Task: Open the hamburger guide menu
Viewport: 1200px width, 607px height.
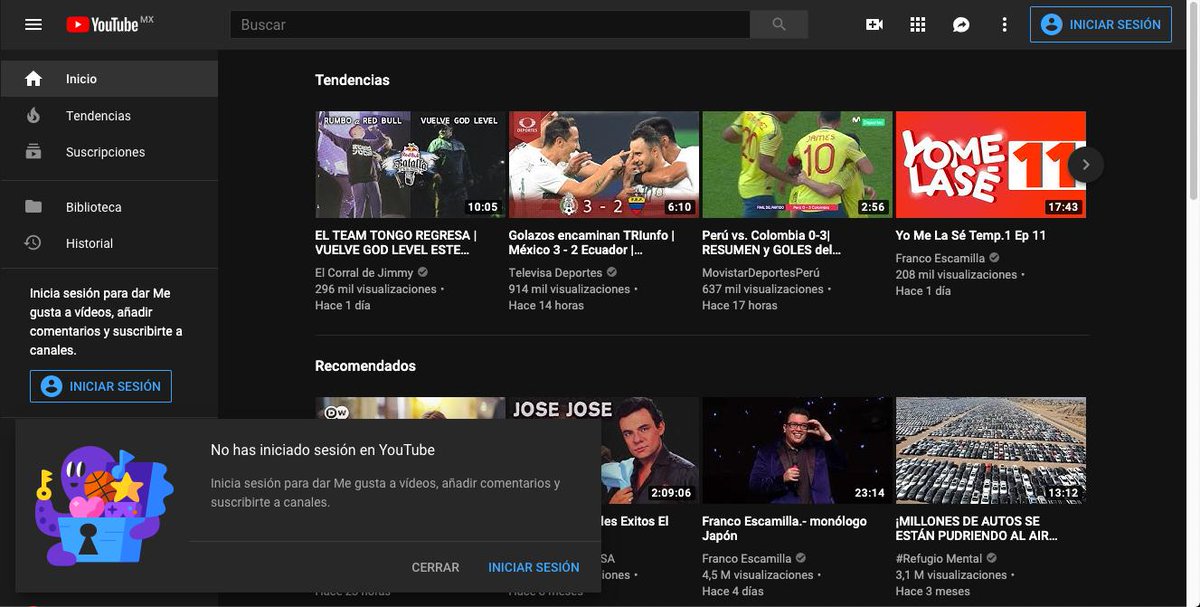Action: tap(33, 25)
